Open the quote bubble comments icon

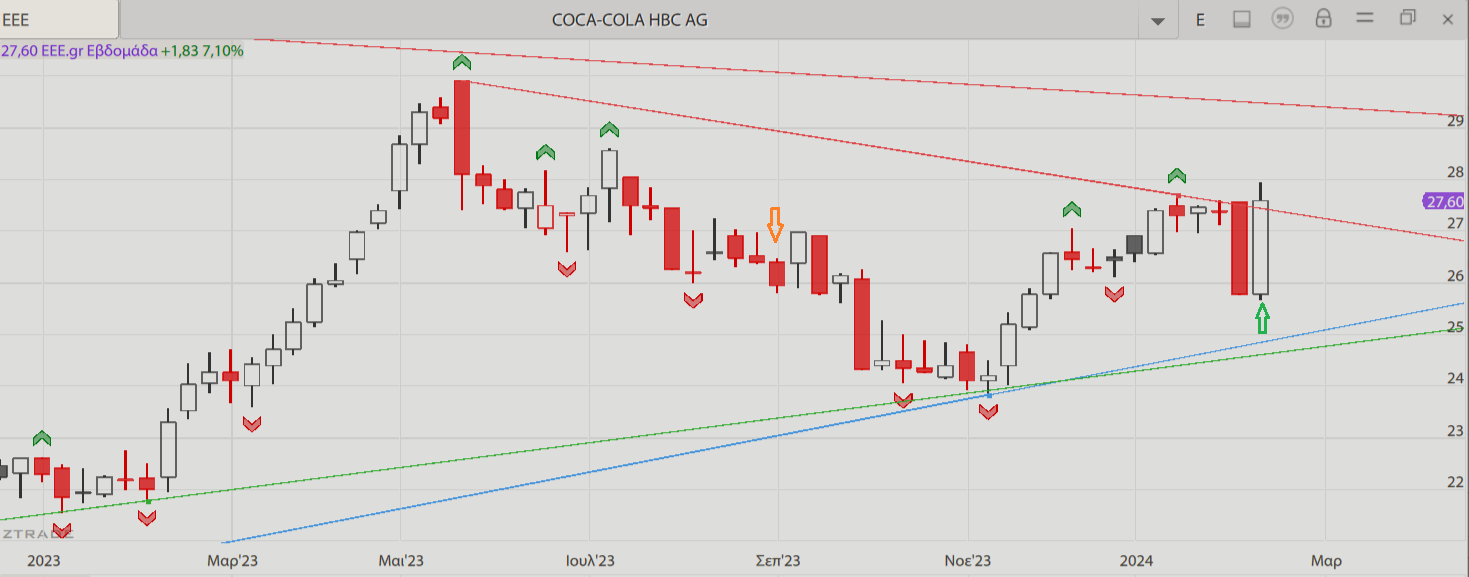click(1282, 19)
